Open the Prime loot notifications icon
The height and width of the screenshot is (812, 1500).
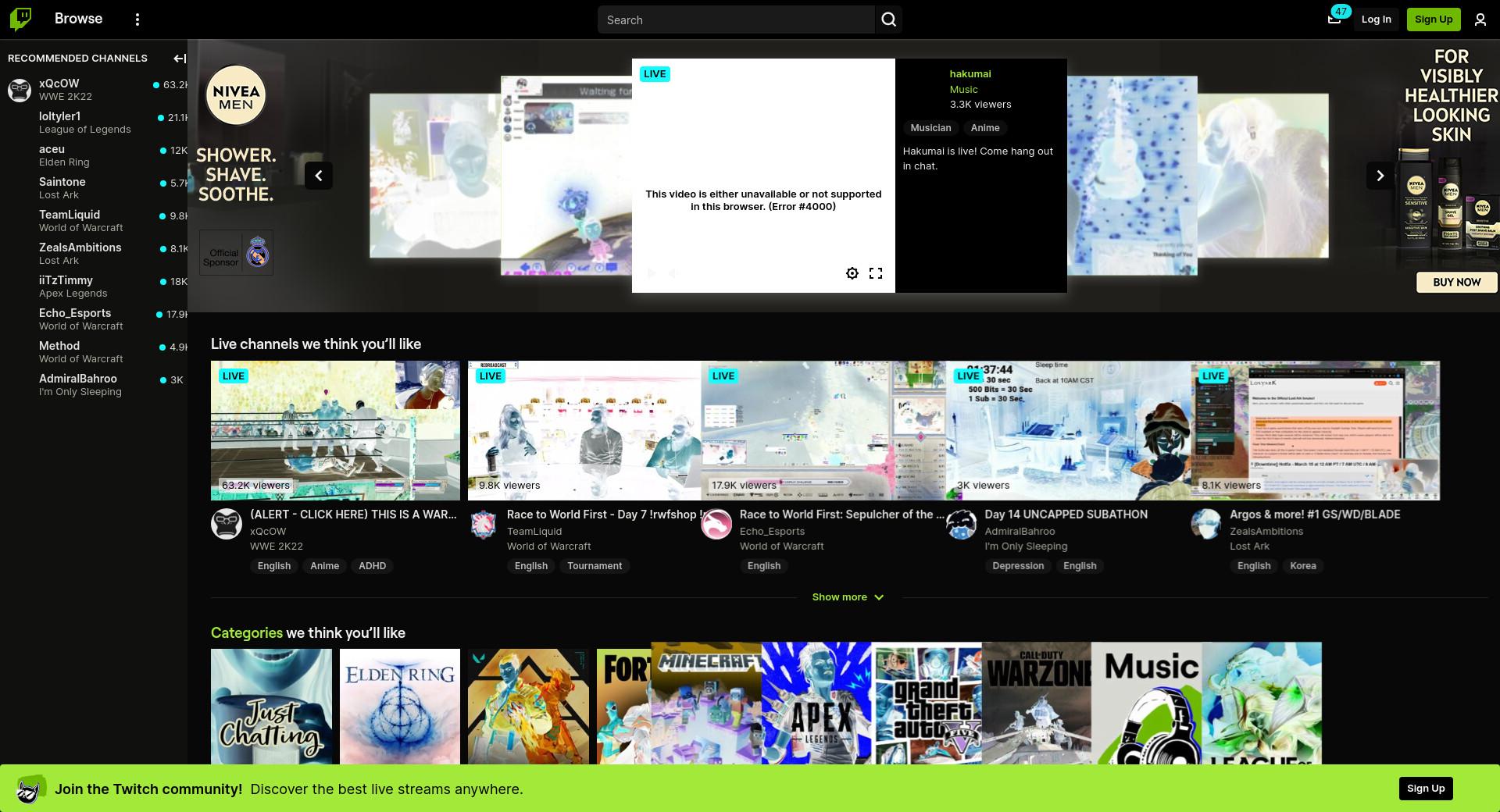coord(1334,19)
